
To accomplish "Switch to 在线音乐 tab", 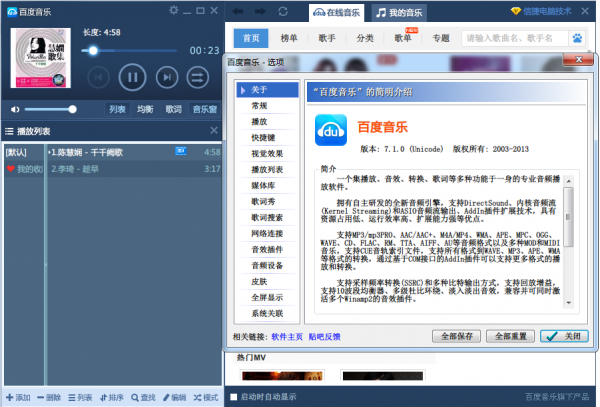I will 336,13.
